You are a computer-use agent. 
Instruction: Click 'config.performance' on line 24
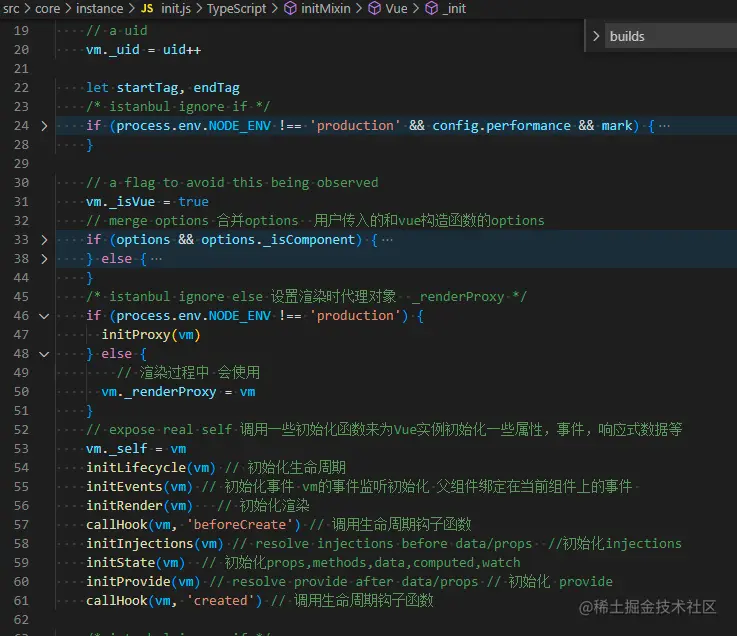502,126
